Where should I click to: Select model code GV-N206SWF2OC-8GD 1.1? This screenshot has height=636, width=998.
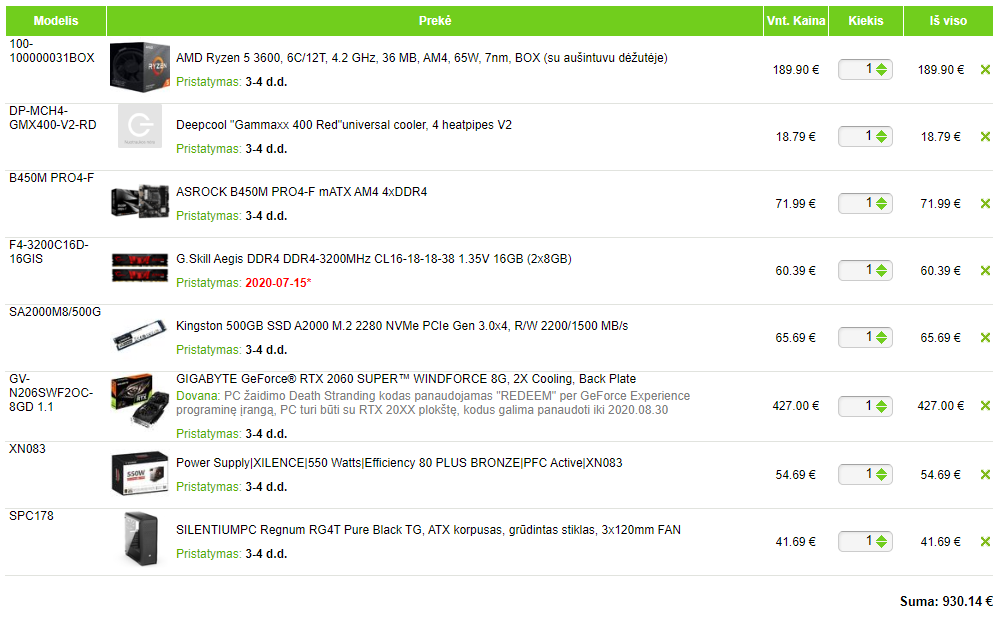click(51, 393)
